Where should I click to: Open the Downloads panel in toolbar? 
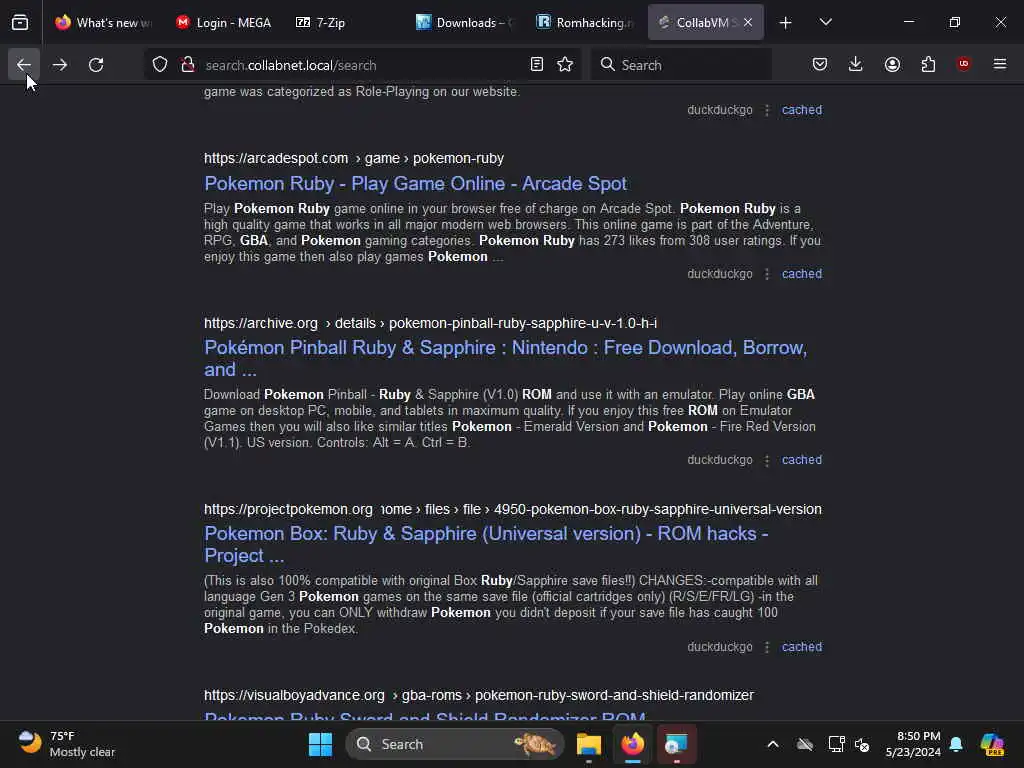pos(856,65)
